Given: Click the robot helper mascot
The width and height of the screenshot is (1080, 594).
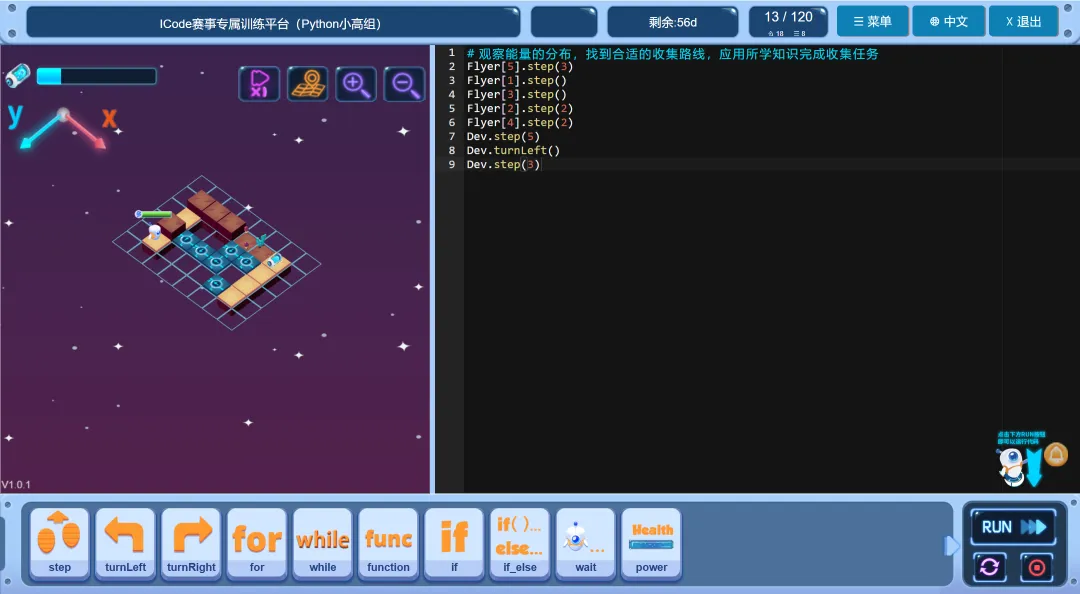Looking at the screenshot, I should coord(1010,466).
